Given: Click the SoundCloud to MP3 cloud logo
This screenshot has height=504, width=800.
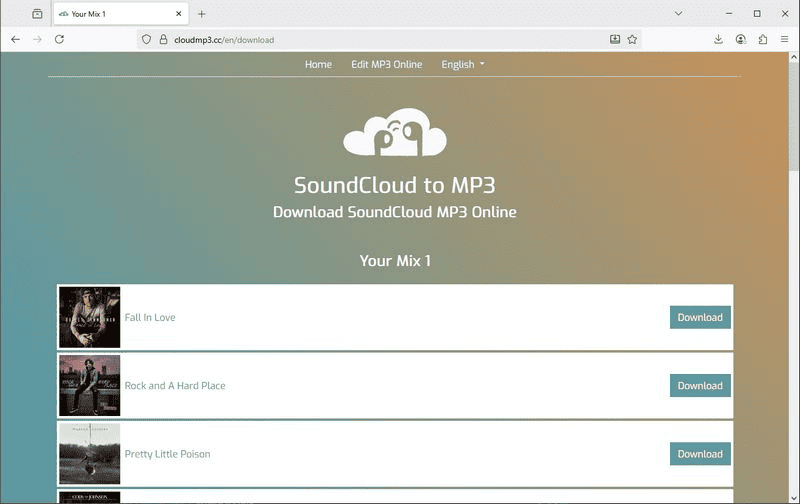Looking at the screenshot, I should (394, 132).
